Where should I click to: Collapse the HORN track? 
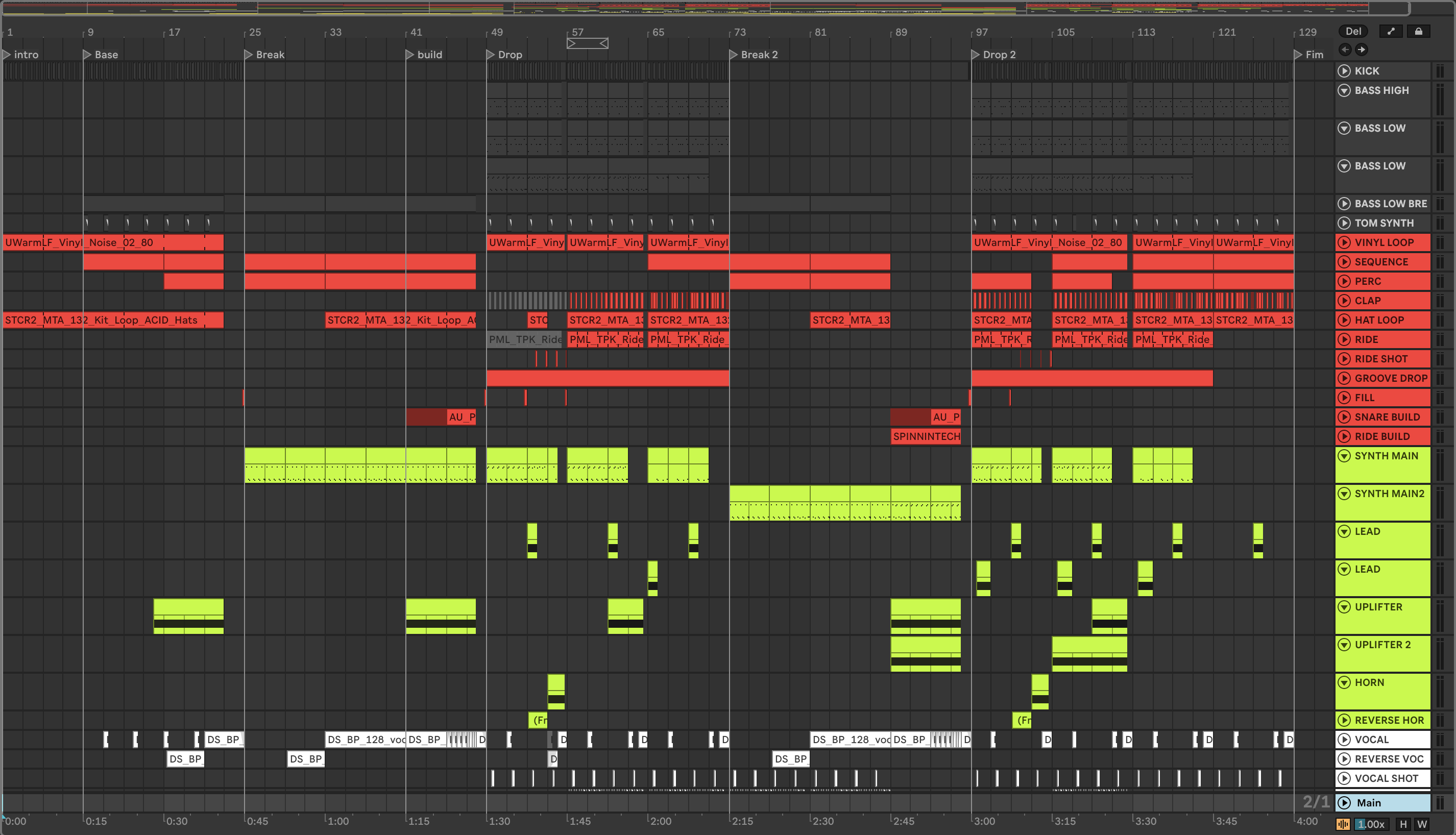click(1344, 682)
